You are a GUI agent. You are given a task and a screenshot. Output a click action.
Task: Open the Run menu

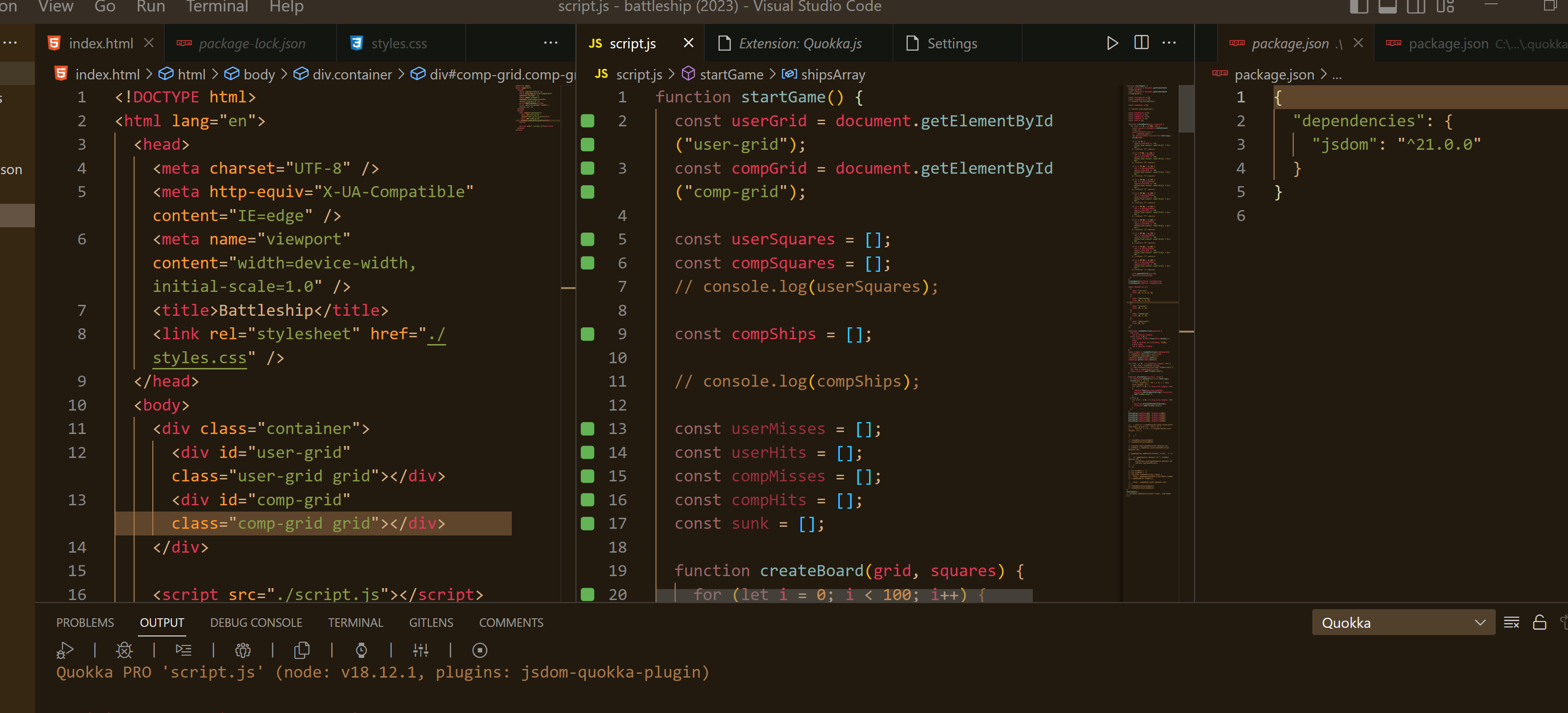click(150, 7)
